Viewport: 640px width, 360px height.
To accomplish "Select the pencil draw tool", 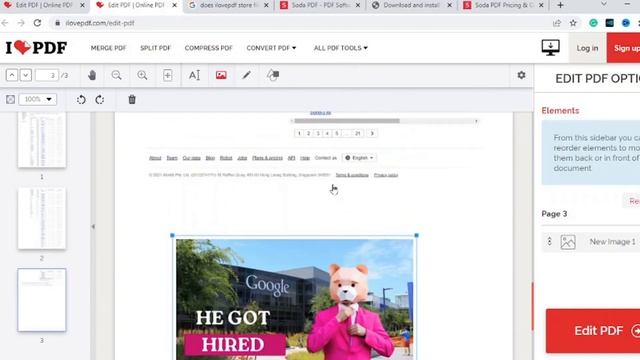I will pos(246,75).
